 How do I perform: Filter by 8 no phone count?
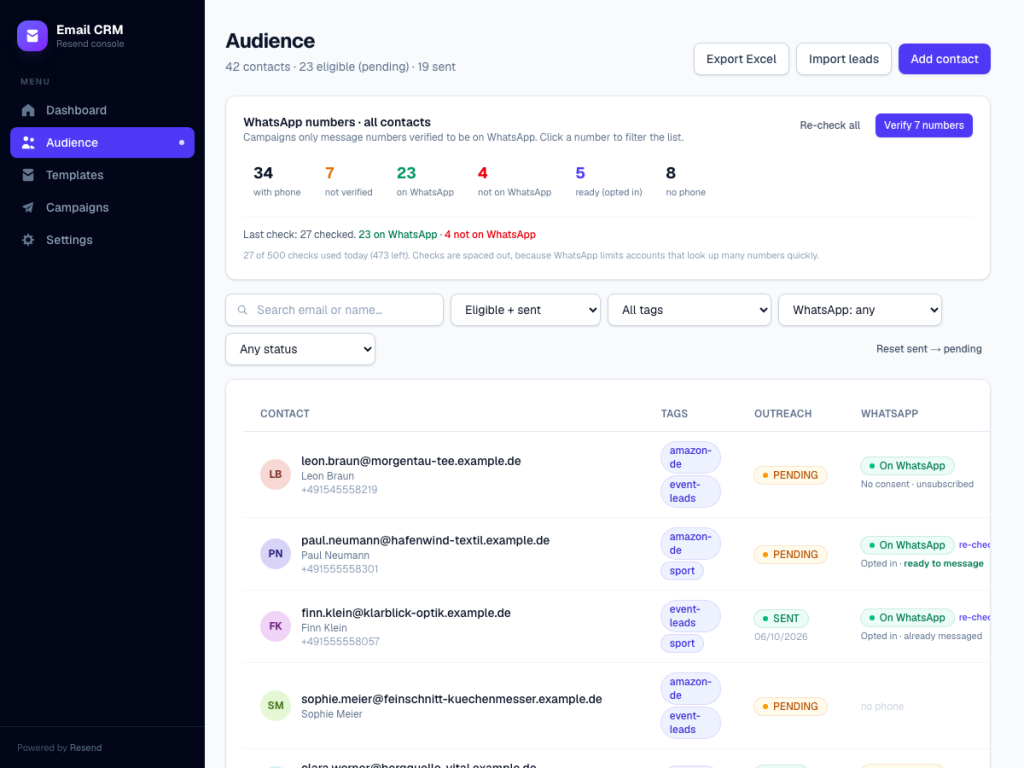click(686, 181)
